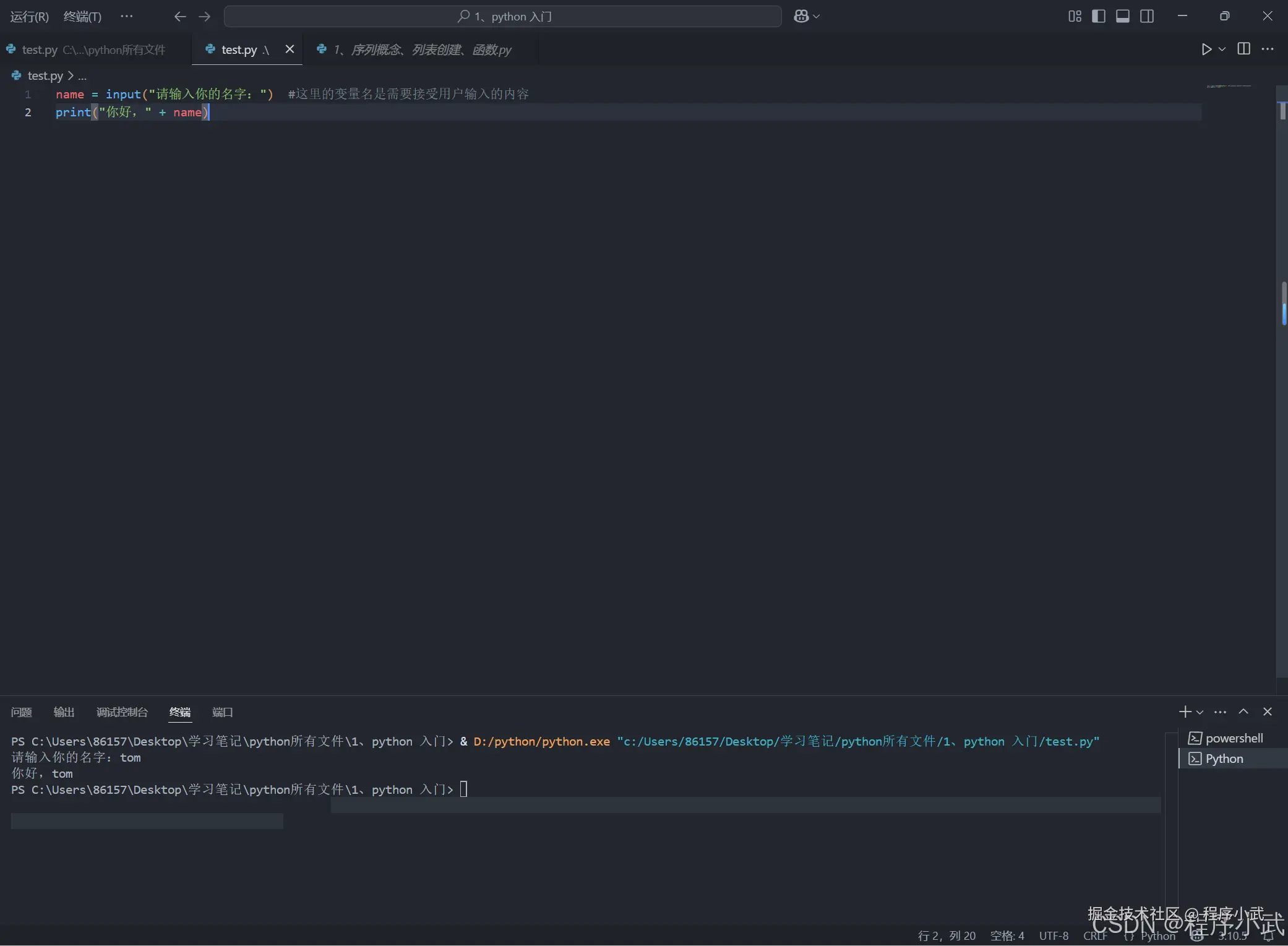
Task: Expand new terminal profile dropdown
Action: [x=1200, y=712]
